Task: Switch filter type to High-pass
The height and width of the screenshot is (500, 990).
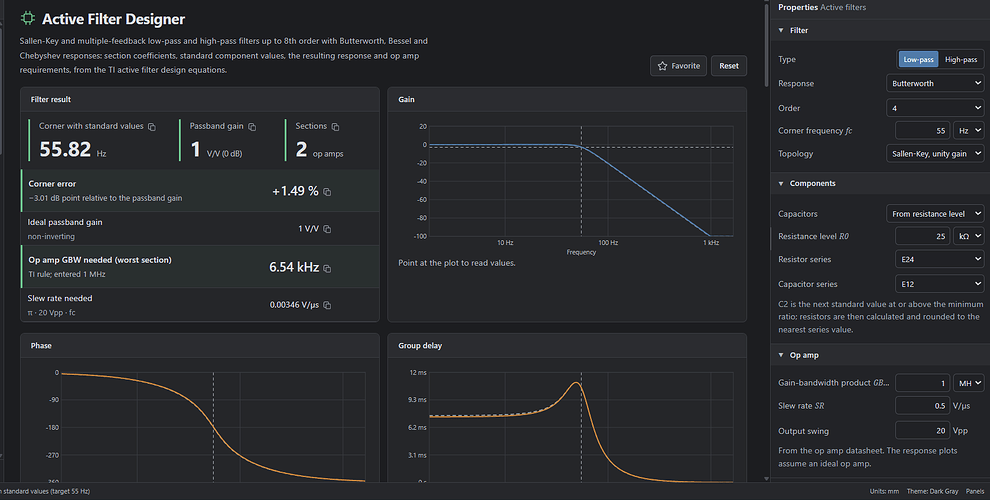Action: [960, 59]
